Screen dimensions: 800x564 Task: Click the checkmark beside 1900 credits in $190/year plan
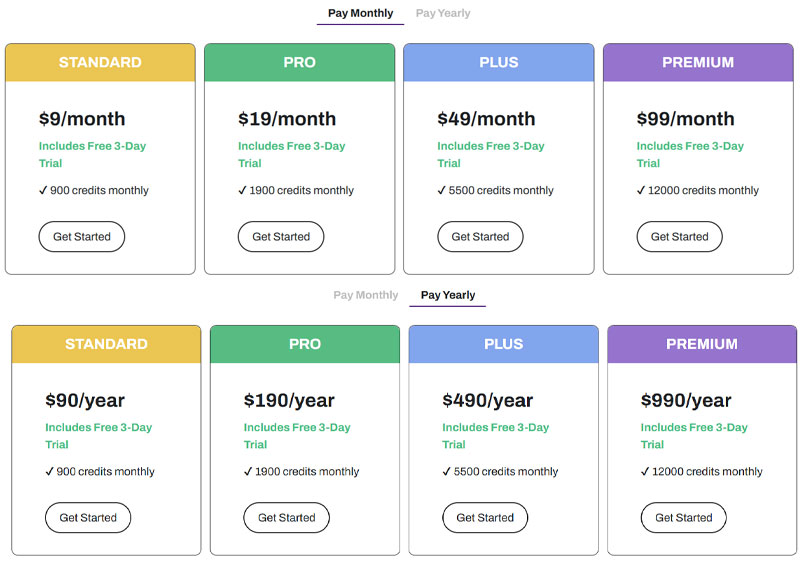[x=248, y=472]
